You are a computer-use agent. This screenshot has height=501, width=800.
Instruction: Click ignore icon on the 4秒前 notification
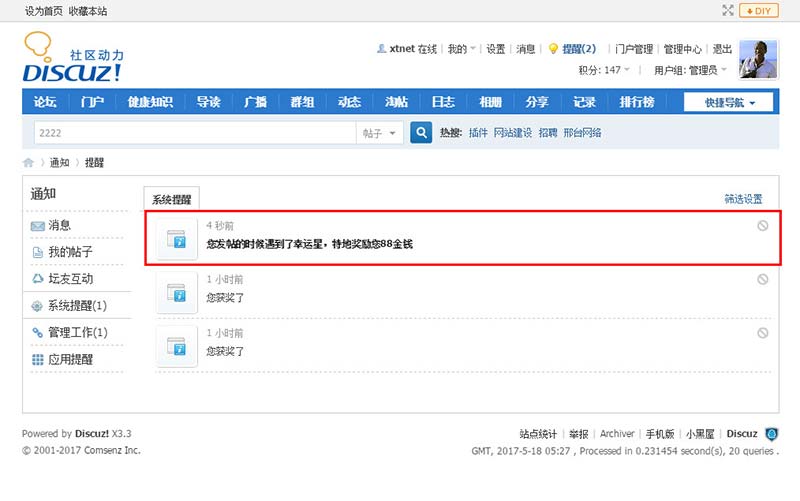[x=763, y=226]
